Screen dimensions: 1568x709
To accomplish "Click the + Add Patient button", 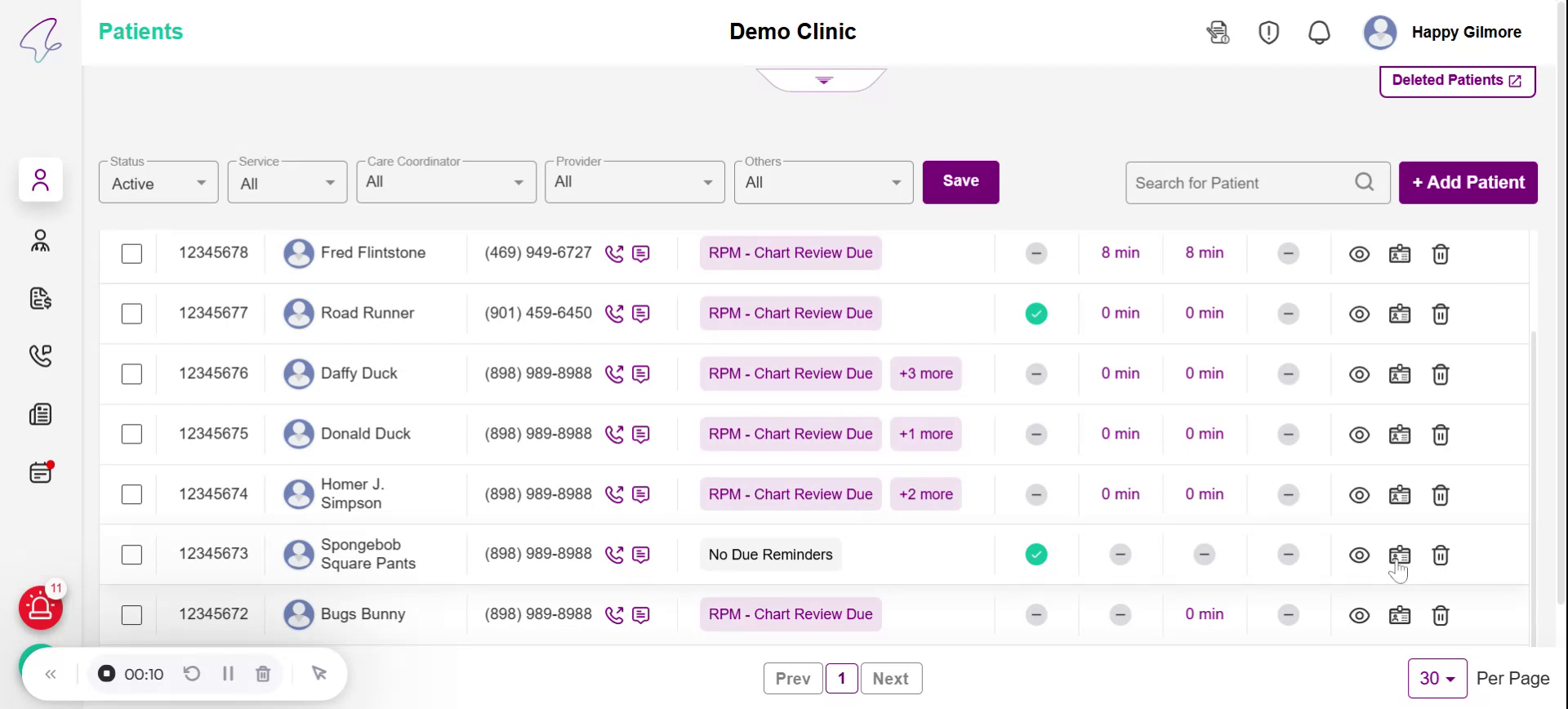I will point(1468,183).
